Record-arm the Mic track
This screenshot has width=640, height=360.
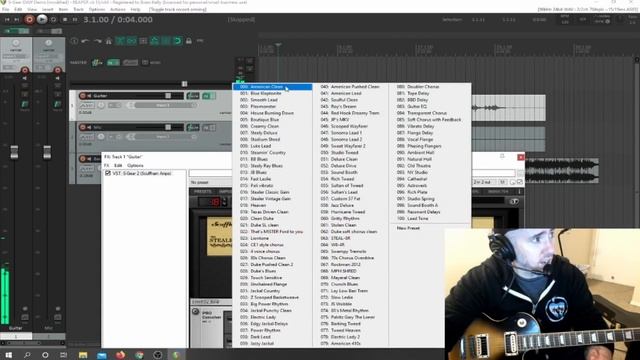tap(83, 127)
